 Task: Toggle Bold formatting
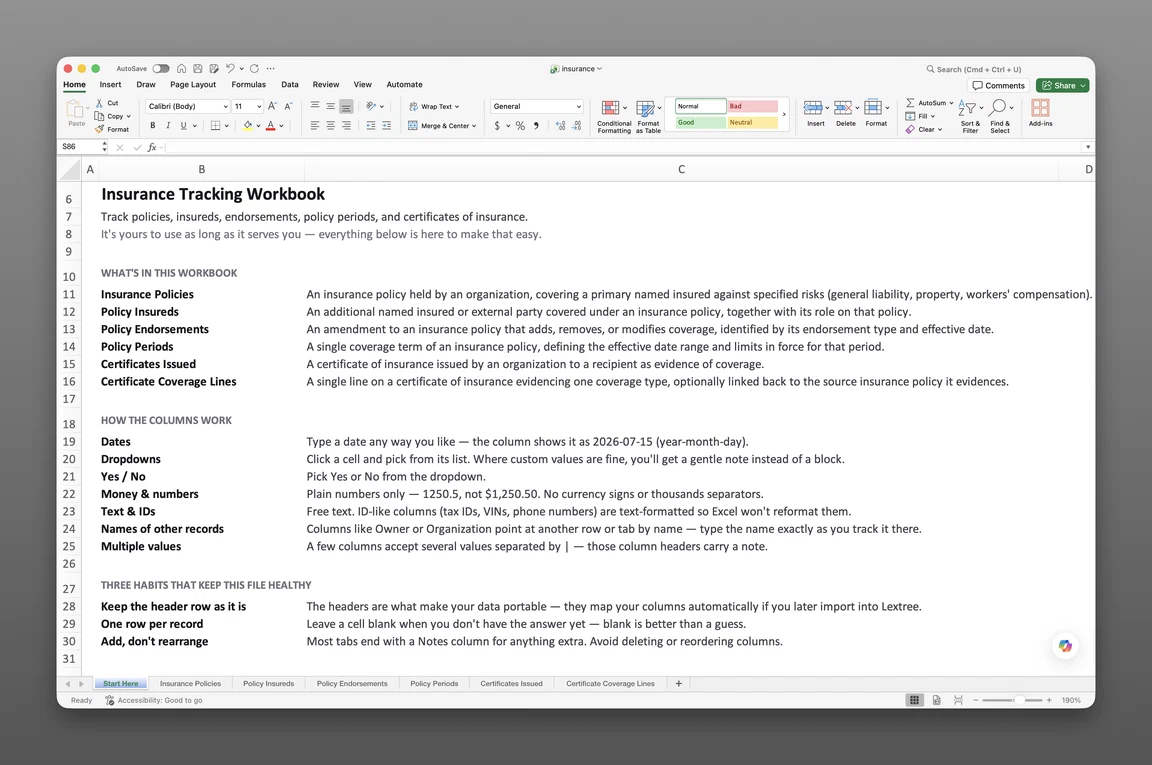point(153,126)
